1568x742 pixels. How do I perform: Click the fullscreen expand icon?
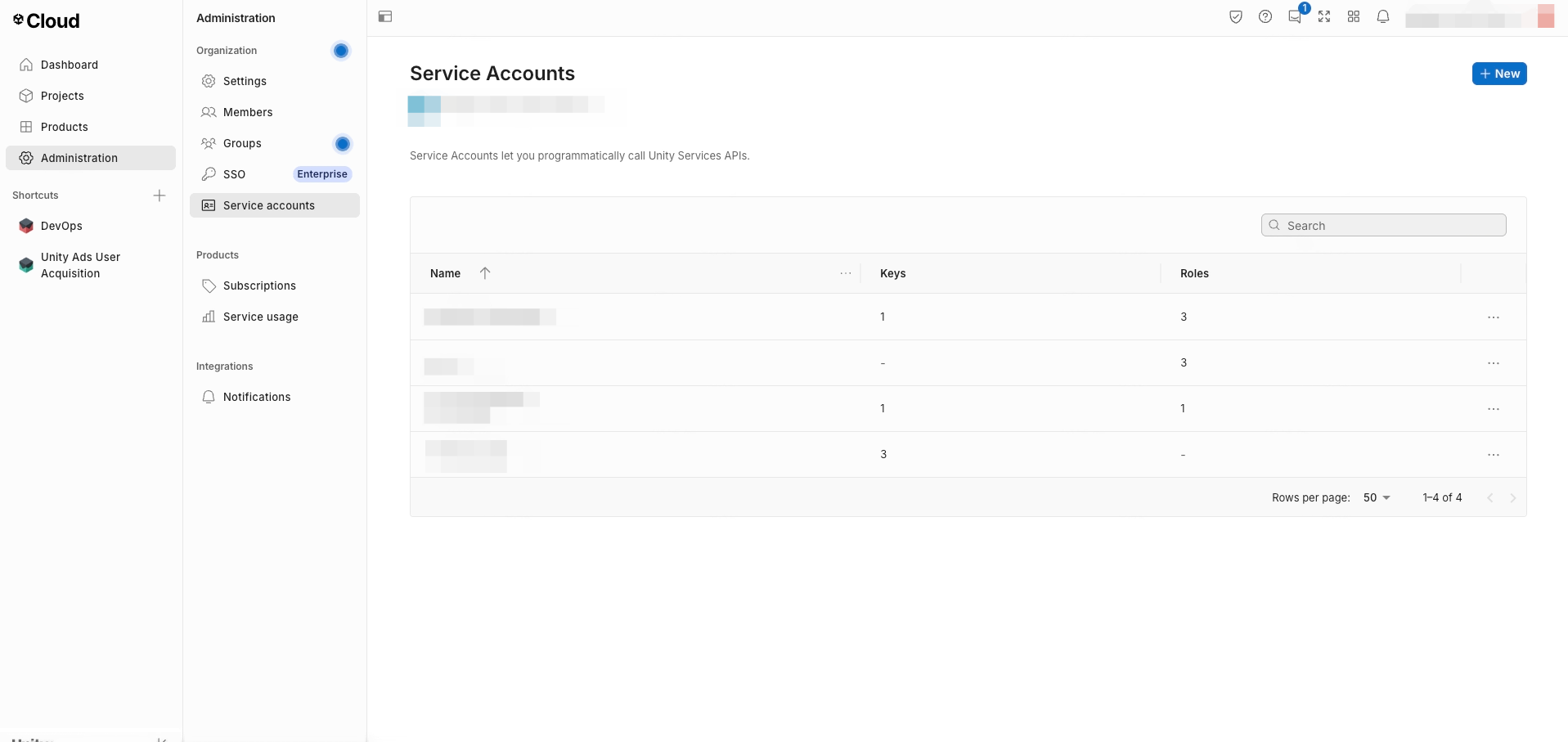point(1324,16)
